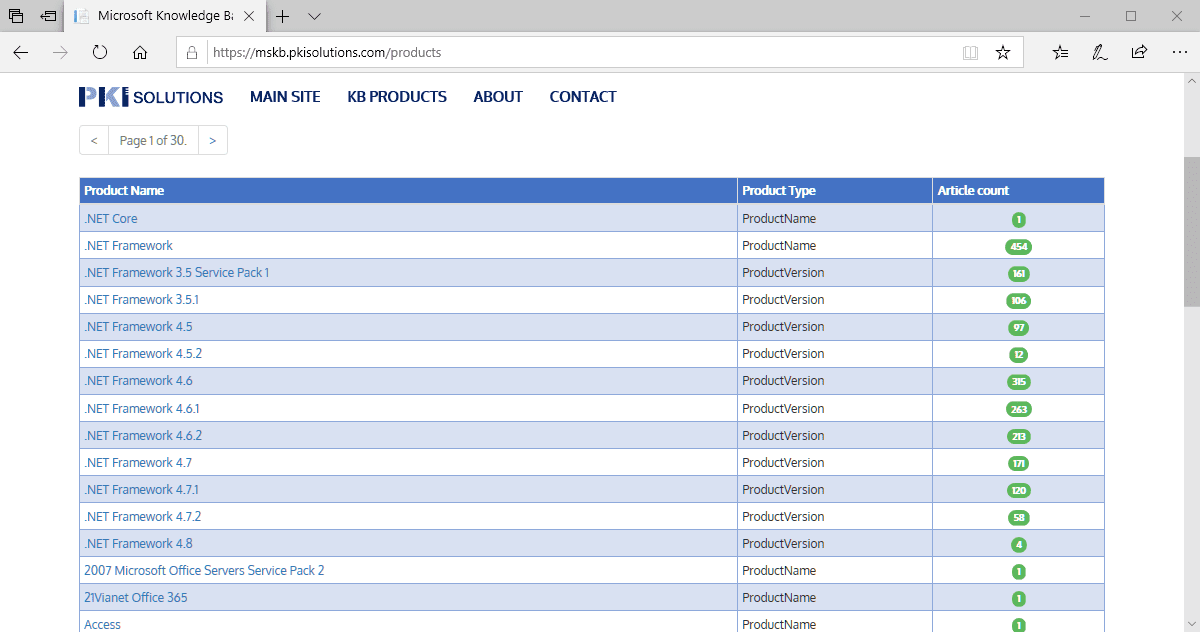Open .NET Framework 4.6.2 link
1200x632 pixels.
click(x=143, y=435)
